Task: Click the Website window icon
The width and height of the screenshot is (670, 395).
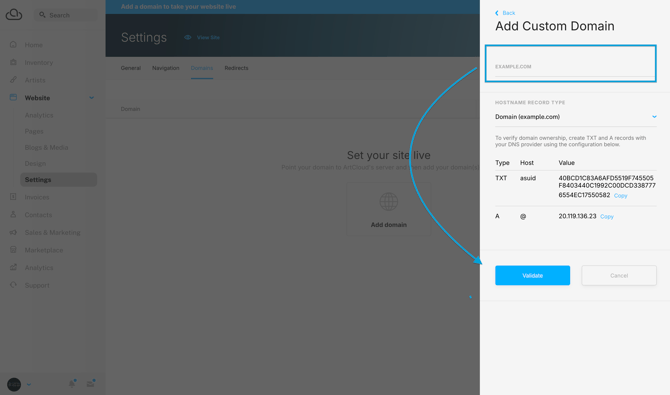Action: pyautogui.click(x=13, y=97)
